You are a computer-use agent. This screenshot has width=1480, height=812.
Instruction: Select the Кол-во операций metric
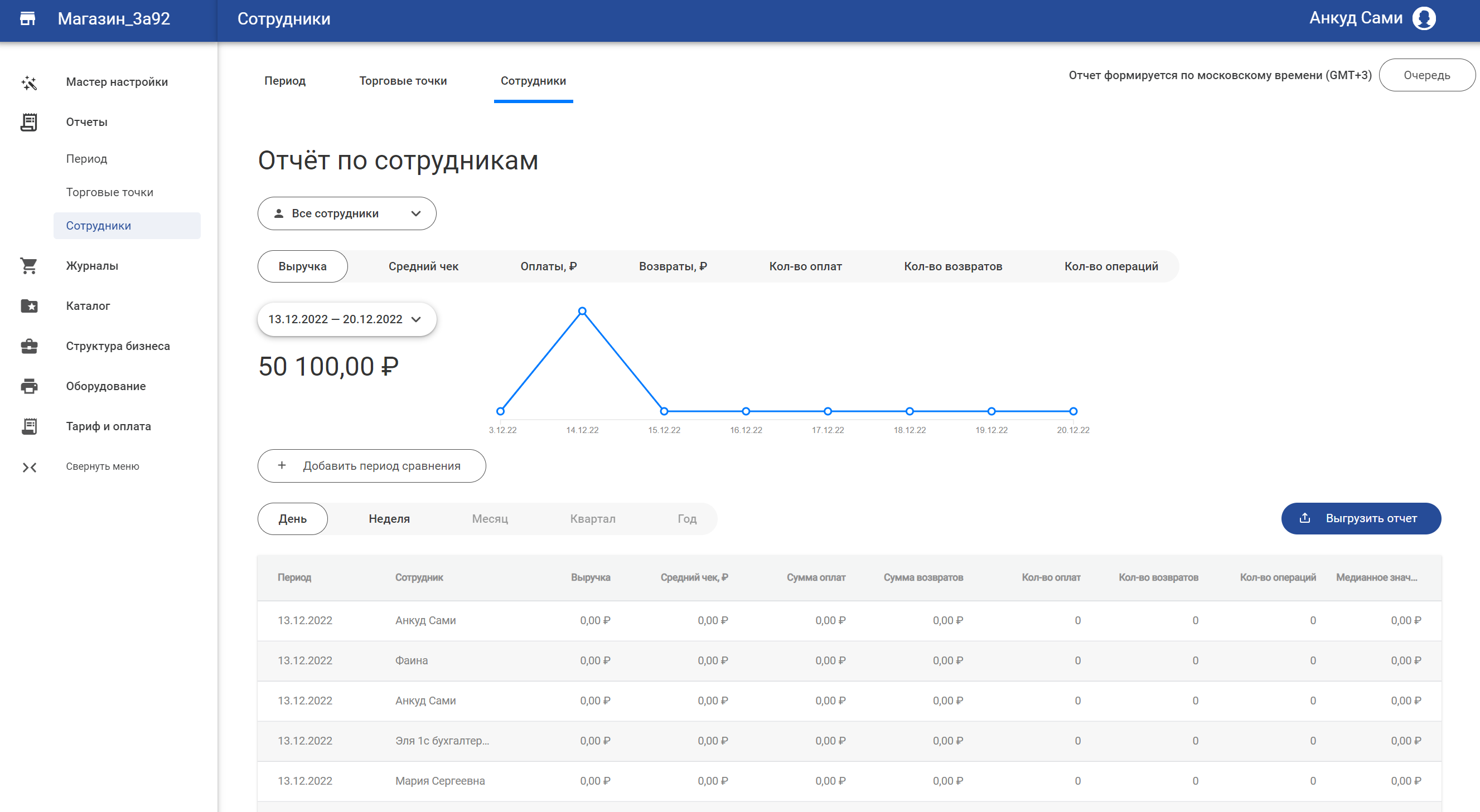1111,266
